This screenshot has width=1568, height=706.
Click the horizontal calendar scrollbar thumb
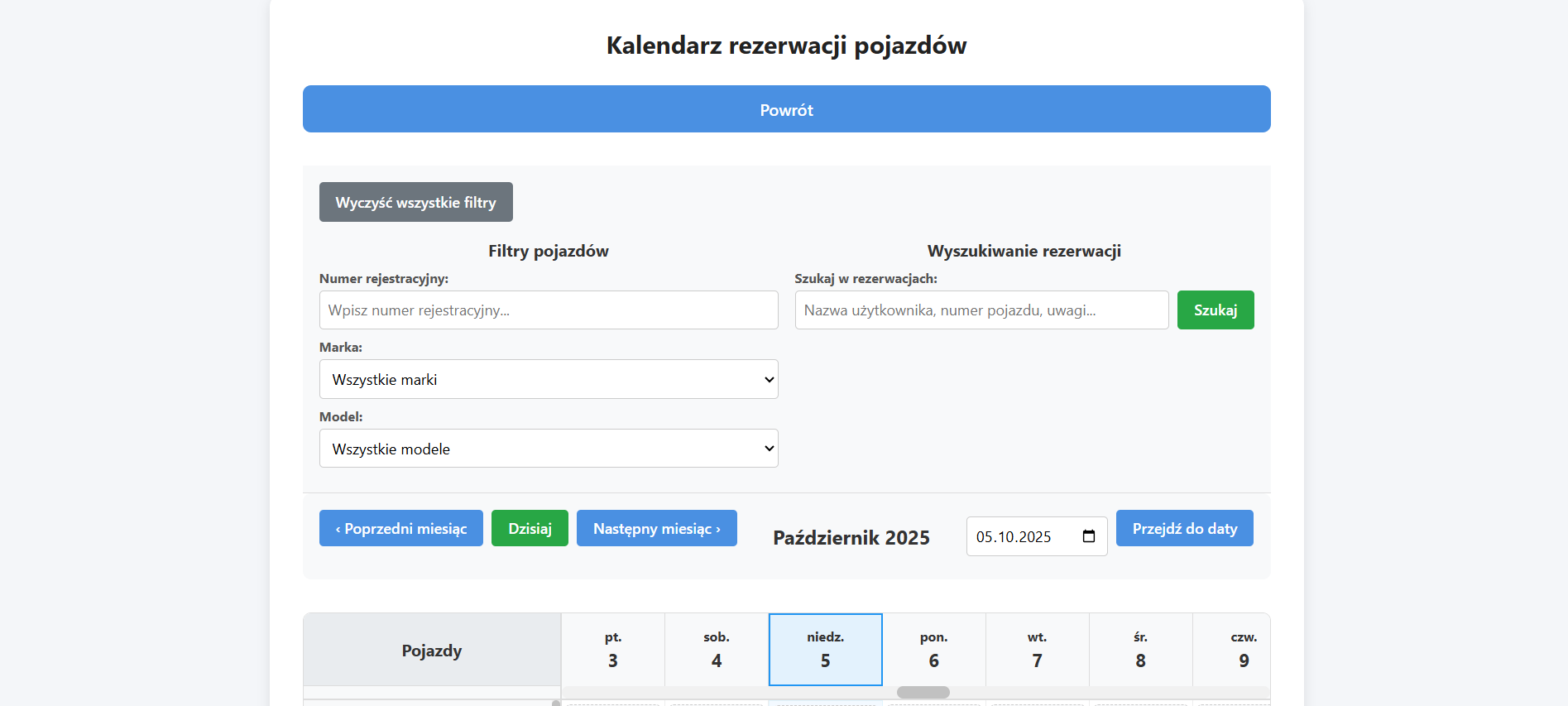[923, 692]
